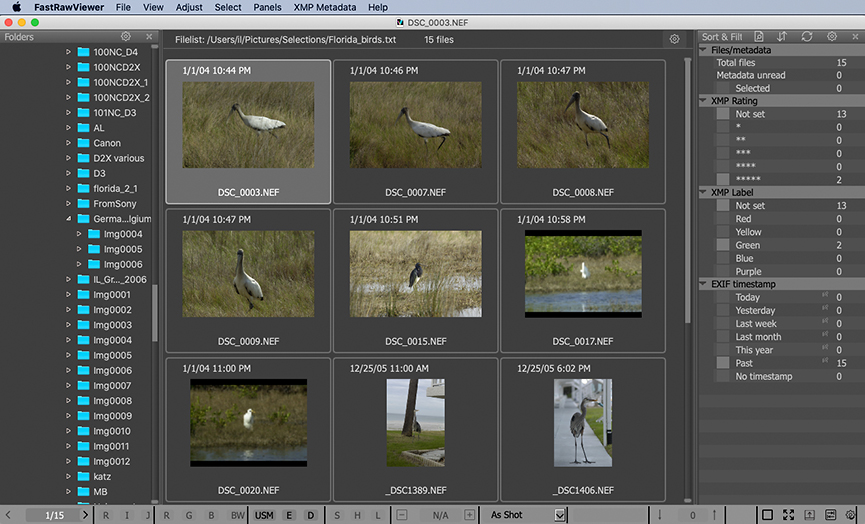Toggle the Past EXIF timestamp filter
Viewport: 865px width, 524px height.
(x=723, y=363)
